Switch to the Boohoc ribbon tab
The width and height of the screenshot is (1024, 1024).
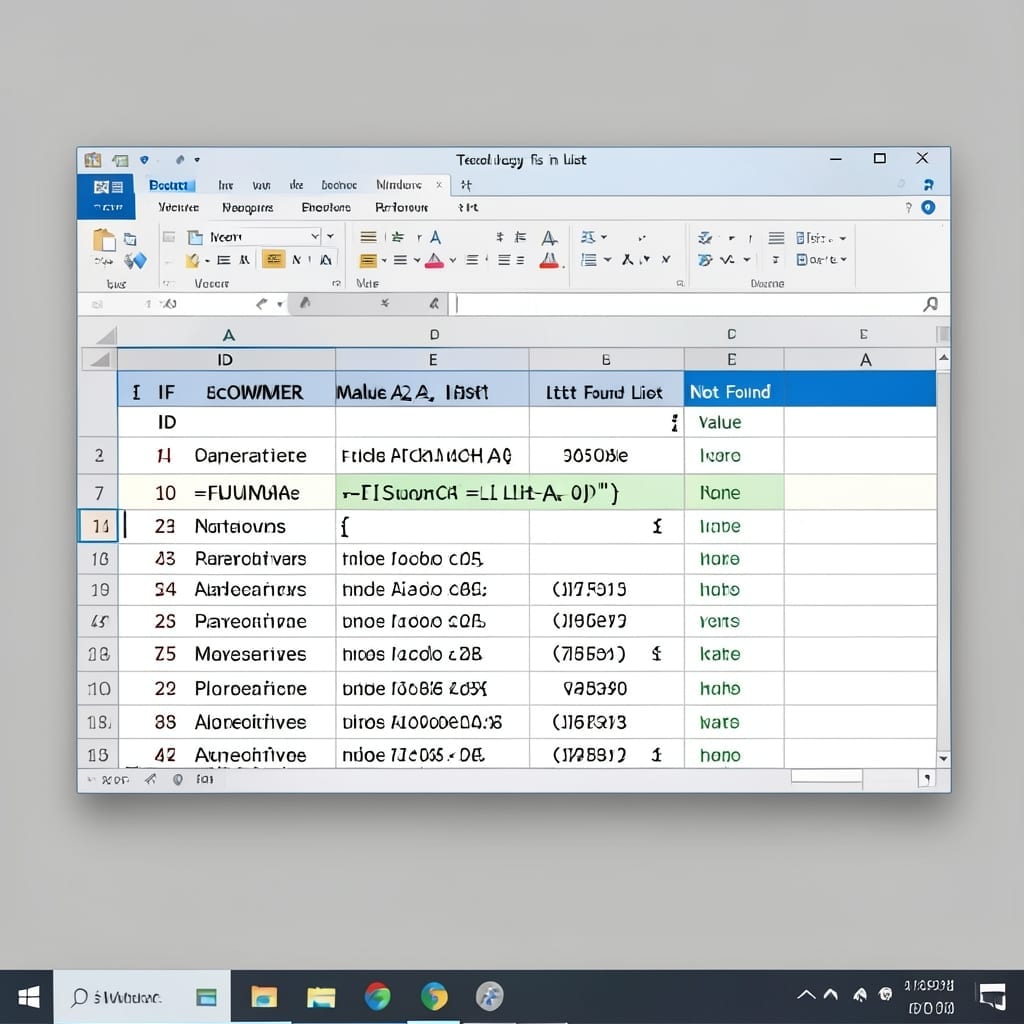tap(339, 185)
